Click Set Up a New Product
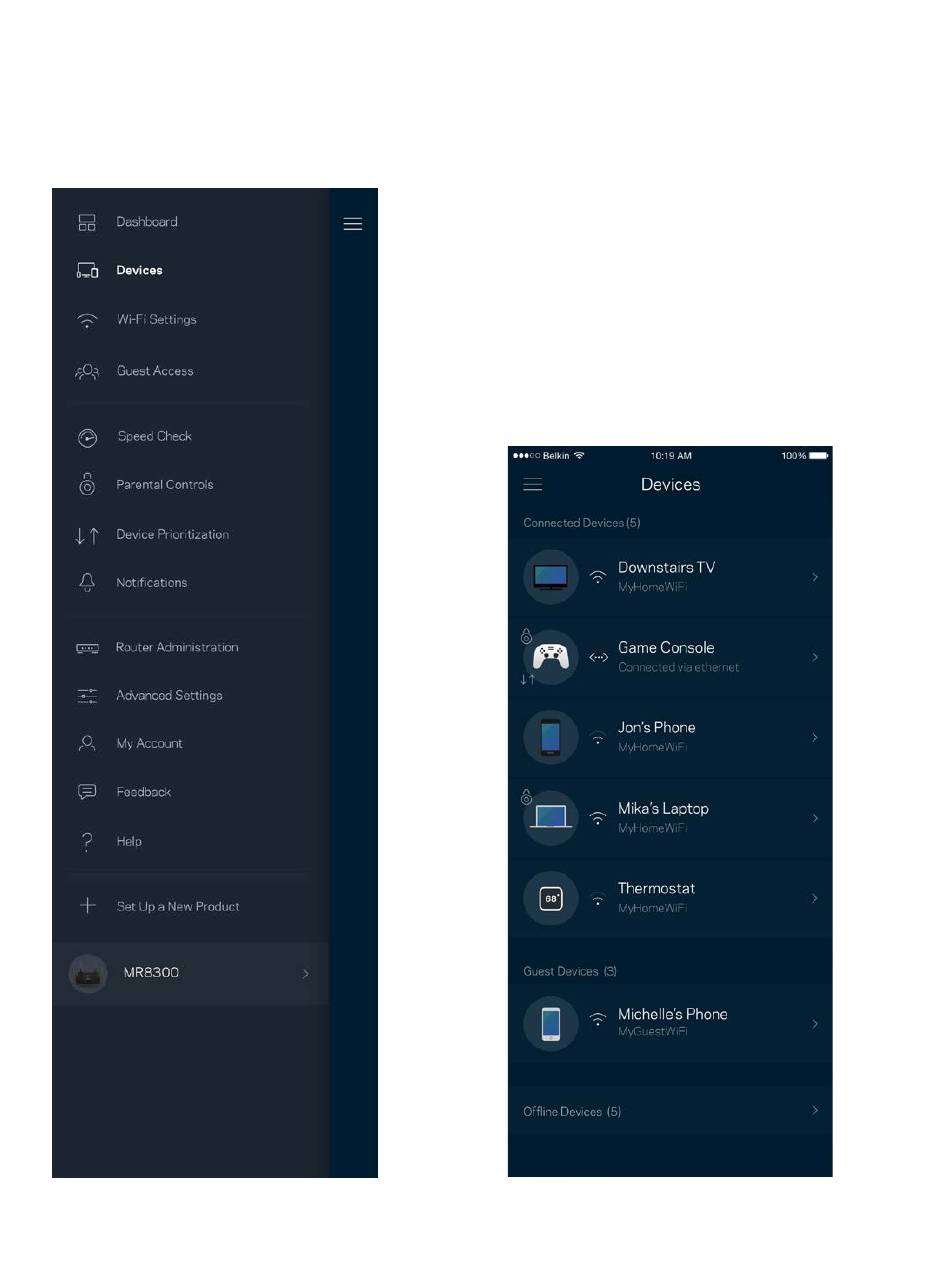 pyautogui.click(x=177, y=907)
